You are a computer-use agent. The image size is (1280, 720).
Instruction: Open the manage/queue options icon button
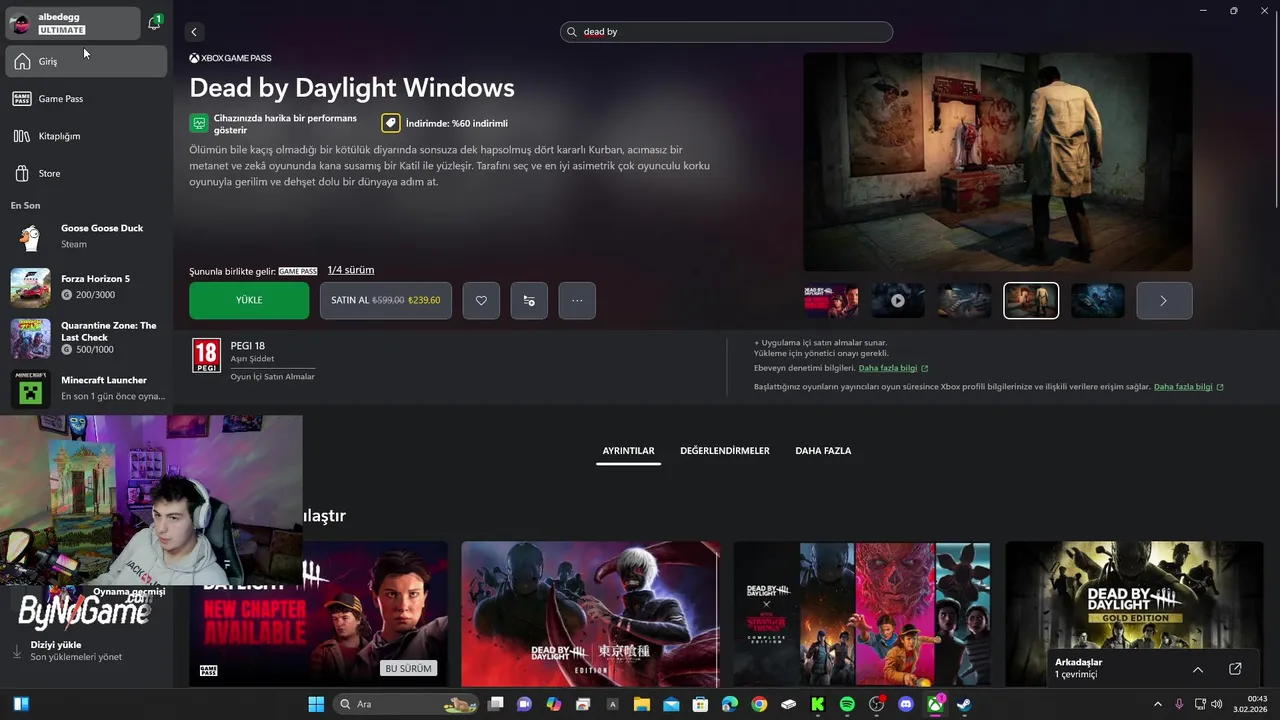pyautogui.click(x=529, y=300)
